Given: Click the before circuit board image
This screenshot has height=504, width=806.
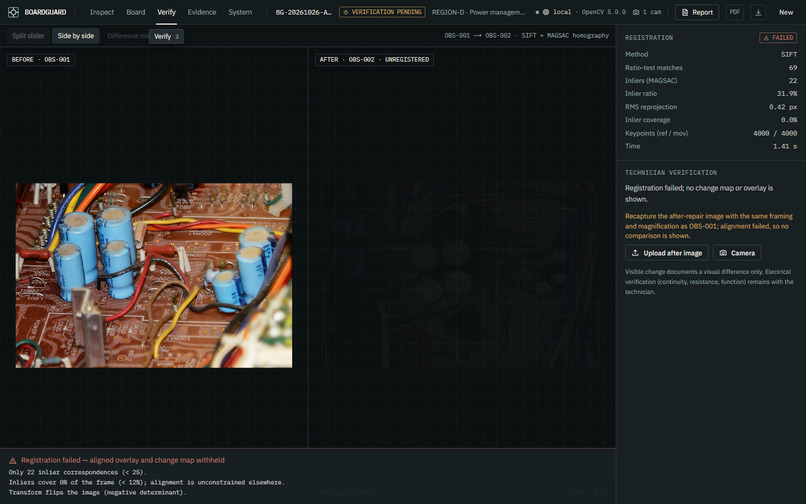Looking at the screenshot, I should (154, 275).
